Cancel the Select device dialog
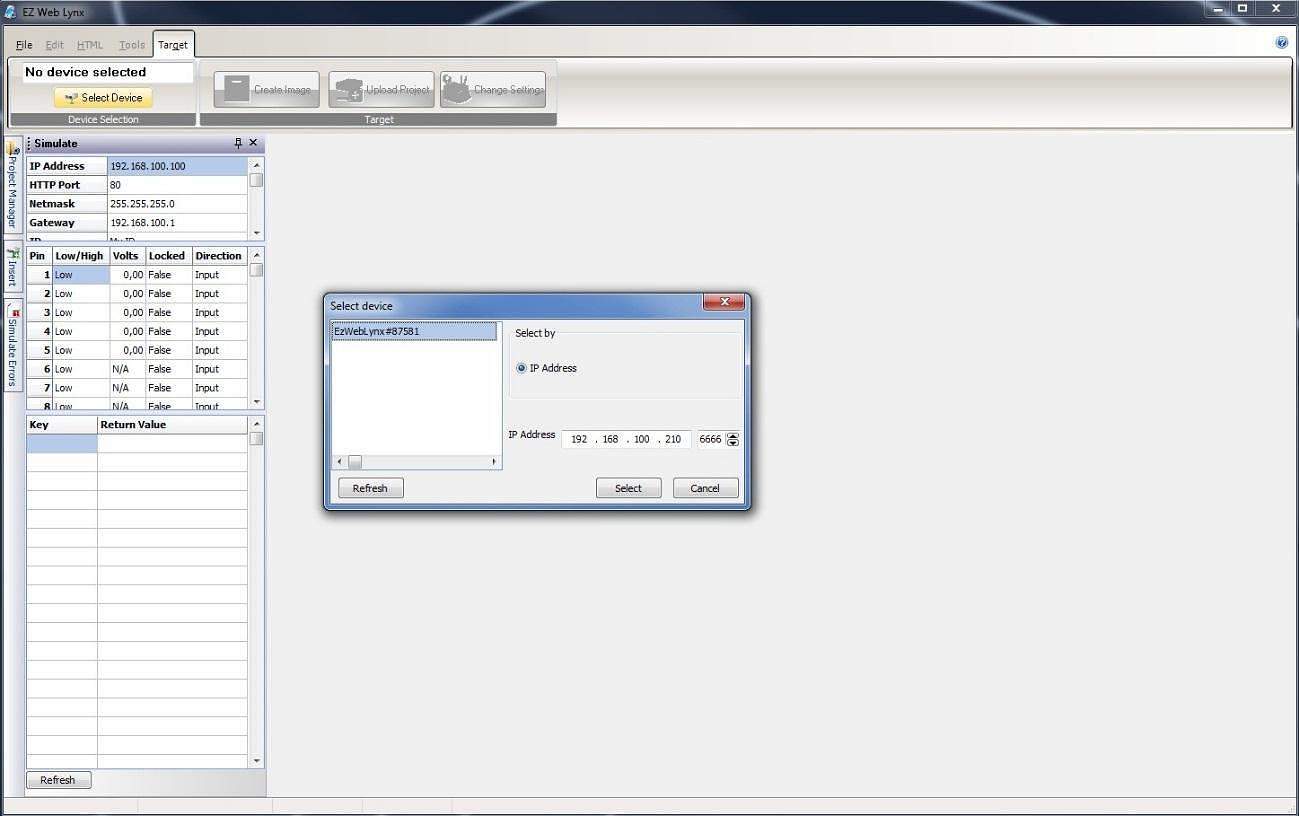Image resolution: width=1299 pixels, height=816 pixels. [705, 488]
